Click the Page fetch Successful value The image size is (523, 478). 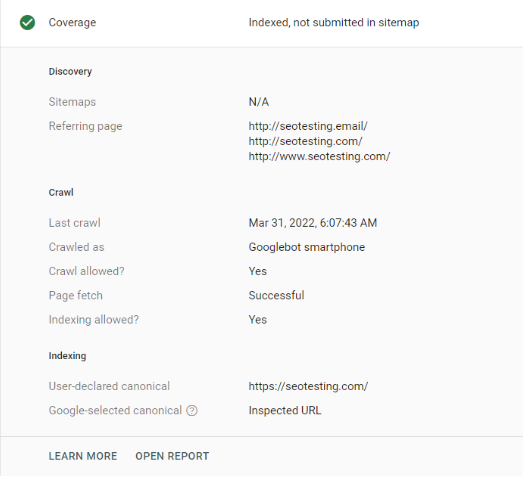point(277,295)
